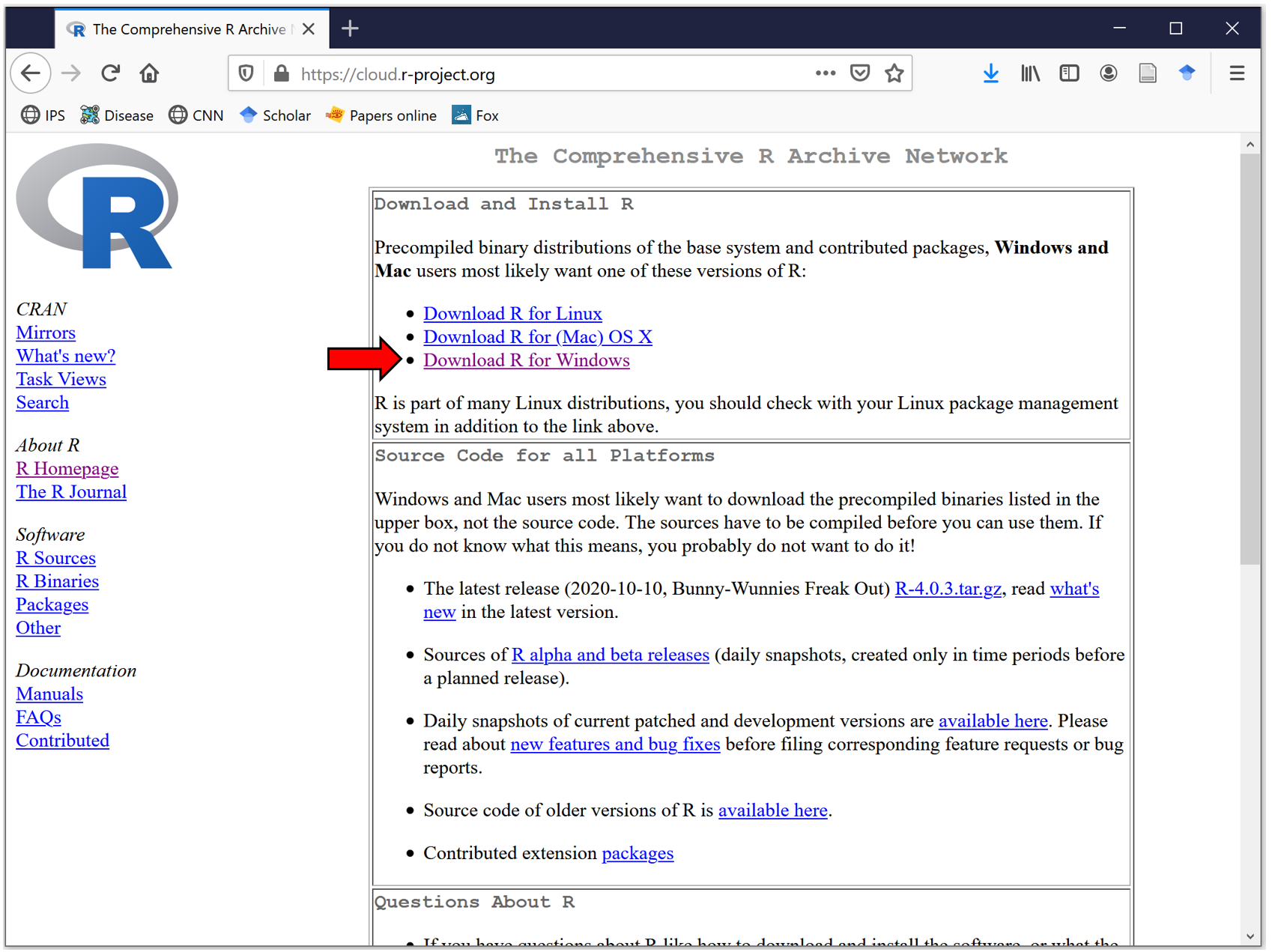This screenshot has width=1272, height=952.
Task: Toggle the sidebar view
Action: (1070, 73)
